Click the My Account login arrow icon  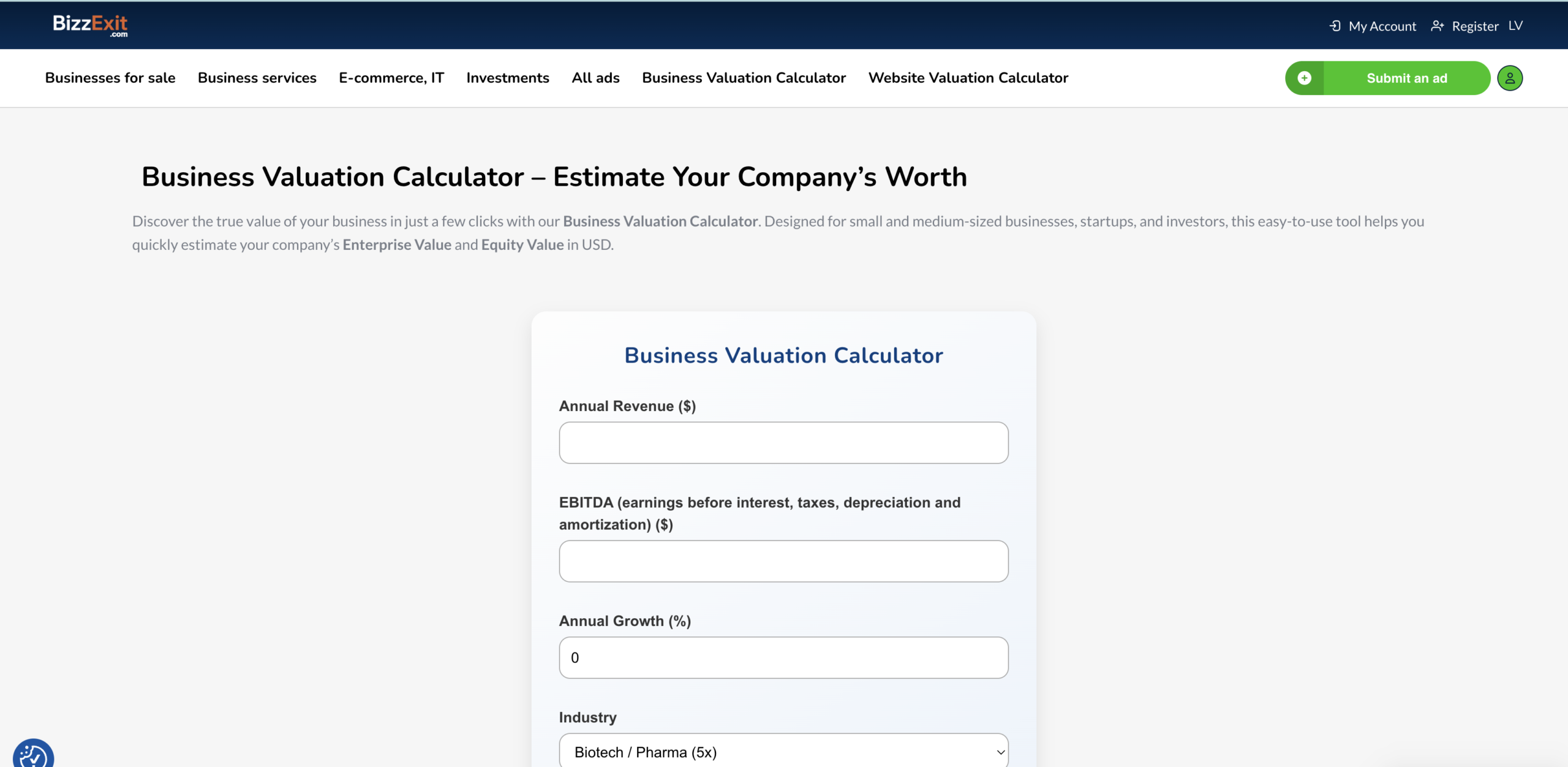[1335, 26]
